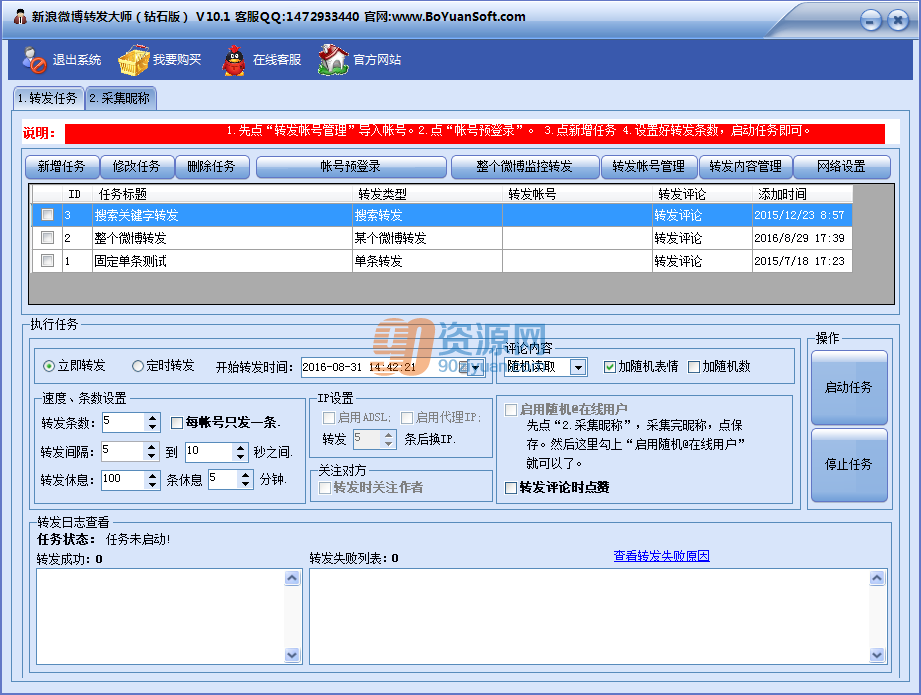Open QQ penguin online support icon
Image resolution: width=921 pixels, height=695 pixels.
[x=234, y=59]
